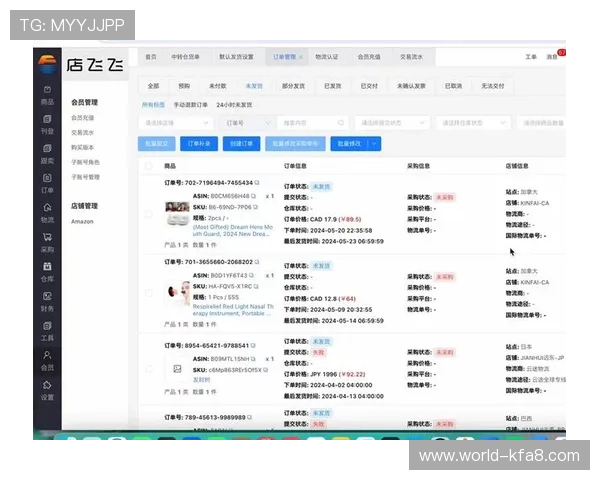Select the 全部 order status tab
Viewport: 600px width, 480px height.
(153, 86)
